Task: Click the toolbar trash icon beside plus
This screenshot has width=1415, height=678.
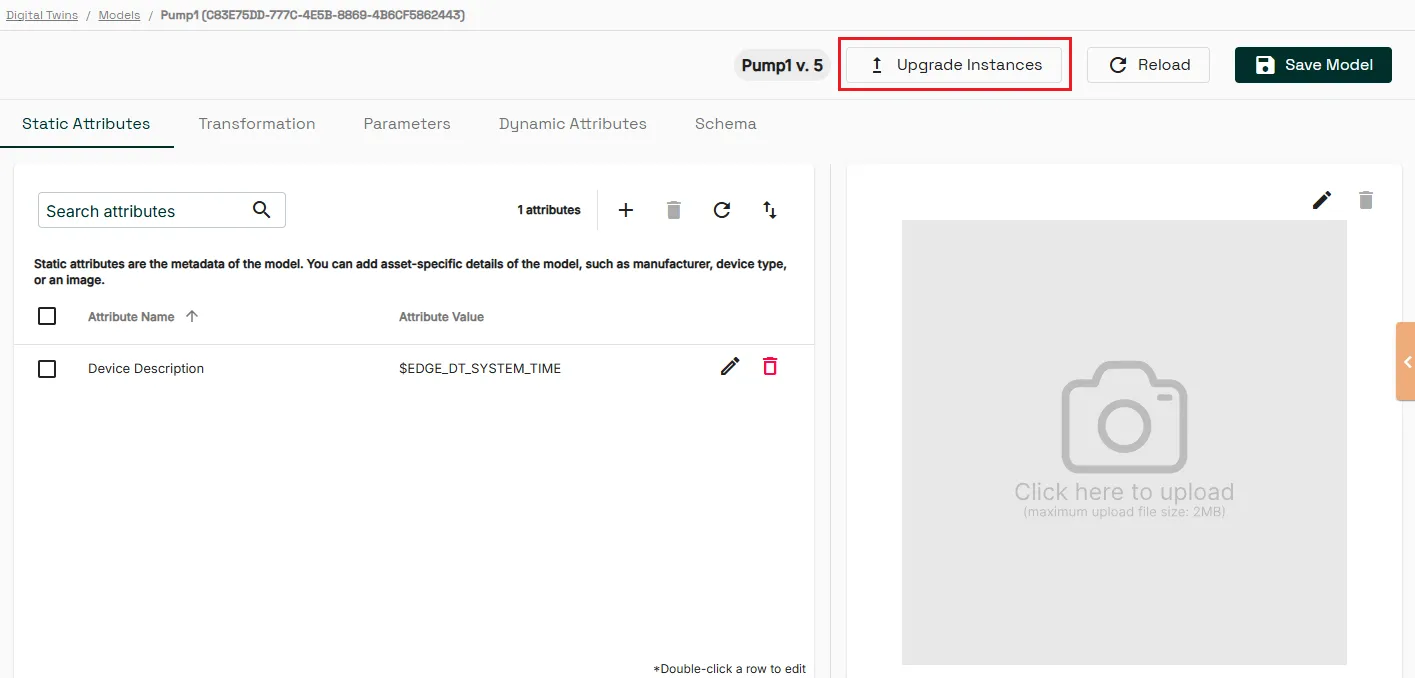Action: pyautogui.click(x=674, y=210)
